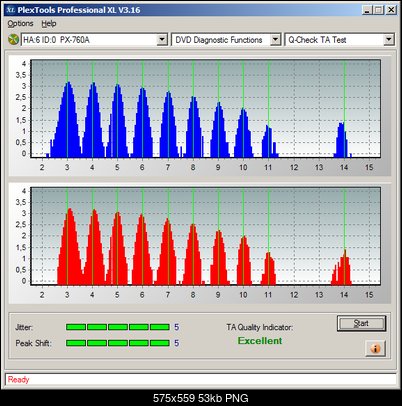The height and width of the screenshot is (406, 402).
Task: Open the drive selection dropdown arrow
Action: click(x=162, y=40)
